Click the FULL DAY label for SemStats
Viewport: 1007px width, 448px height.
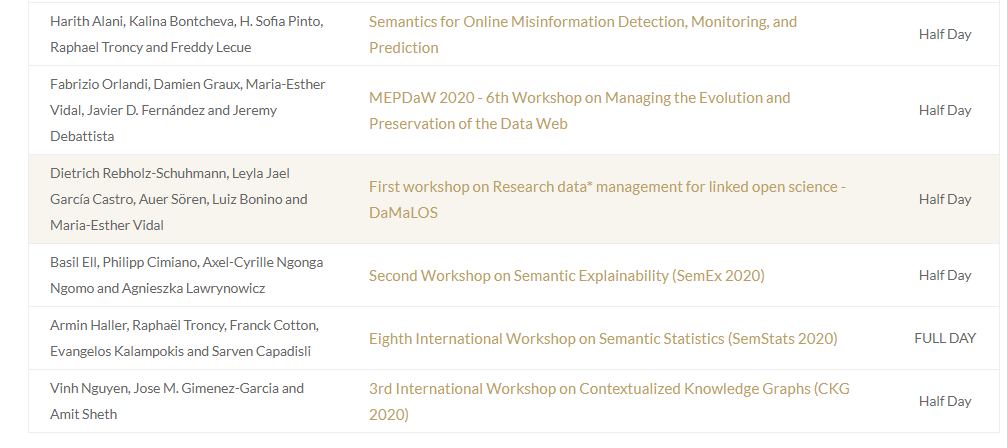click(944, 338)
